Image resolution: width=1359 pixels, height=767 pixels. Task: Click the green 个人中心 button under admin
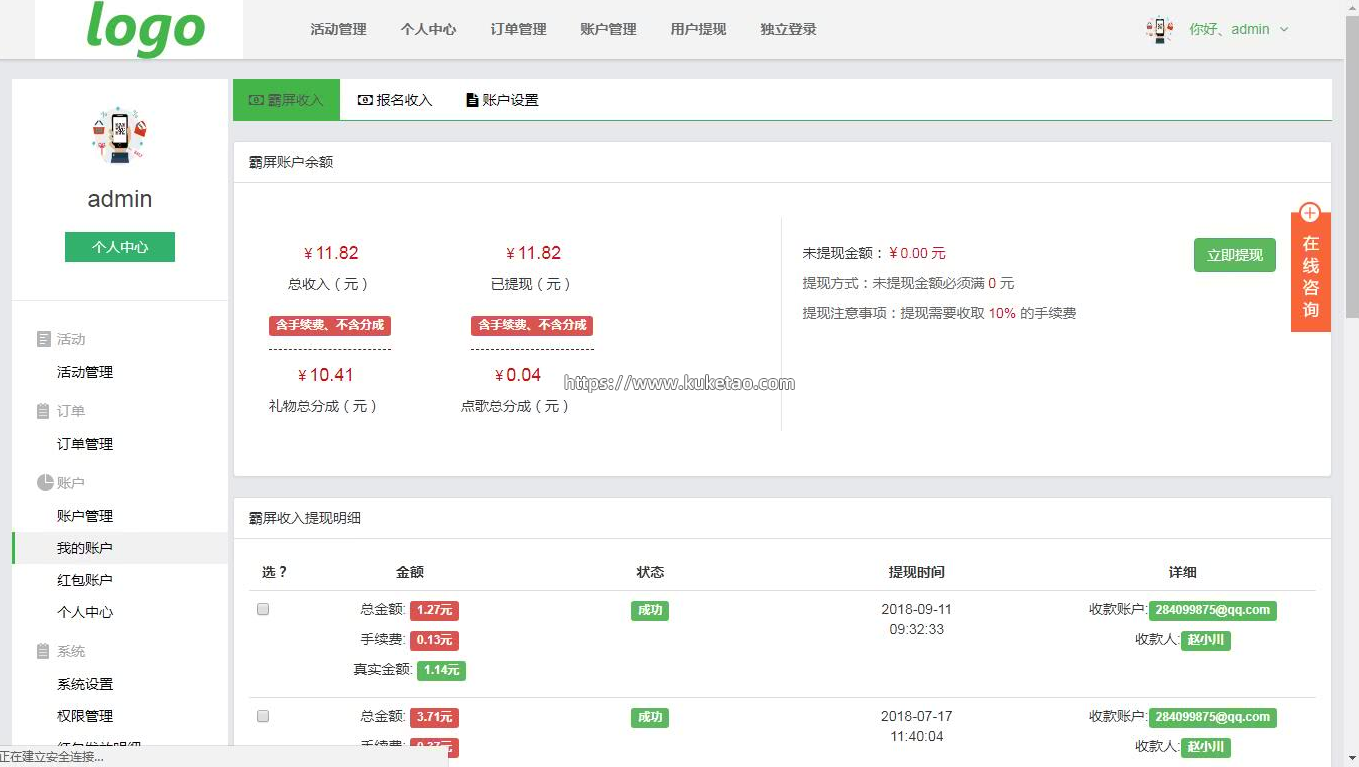(x=120, y=247)
